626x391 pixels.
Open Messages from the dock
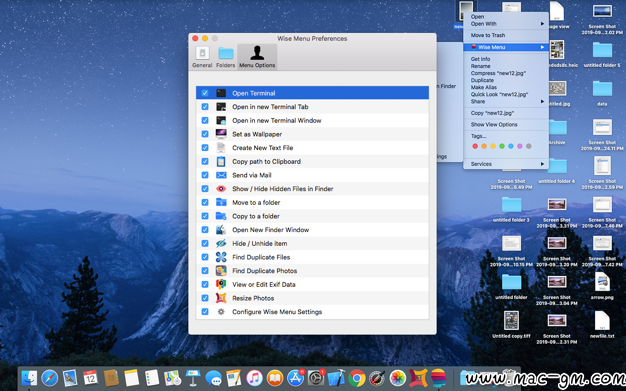pos(214,377)
